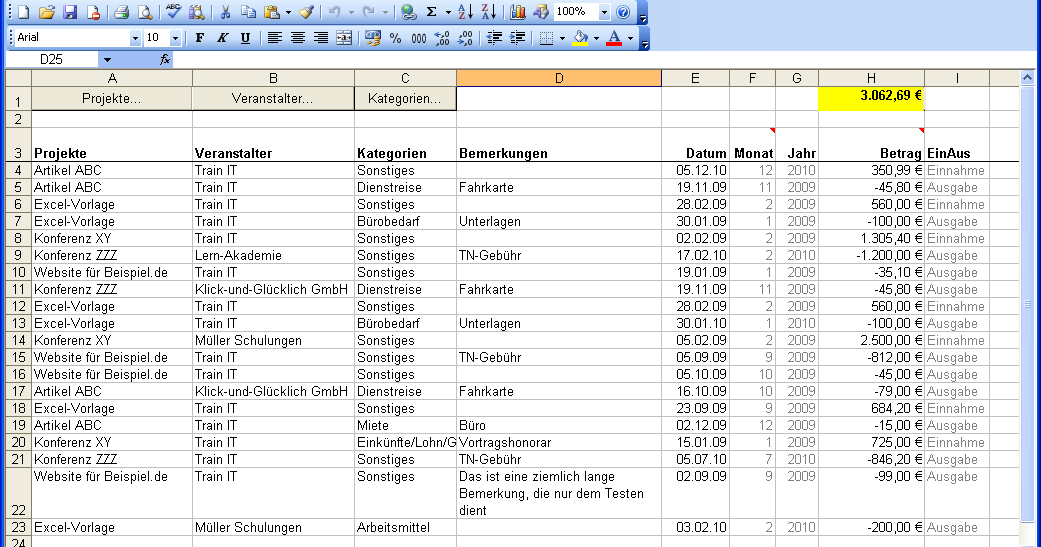Run the ABC spelling check

coord(173,12)
